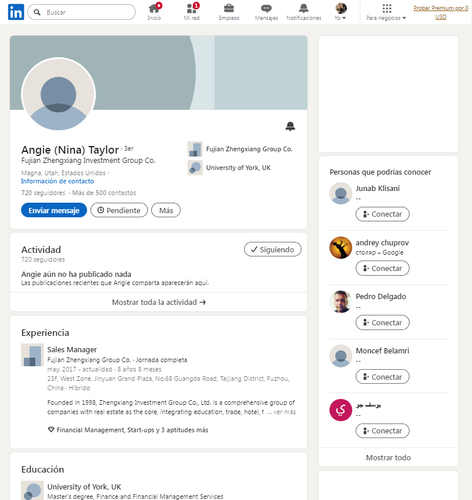Open Mensajes chat icon
This screenshot has width=472, height=500.
(266, 12)
